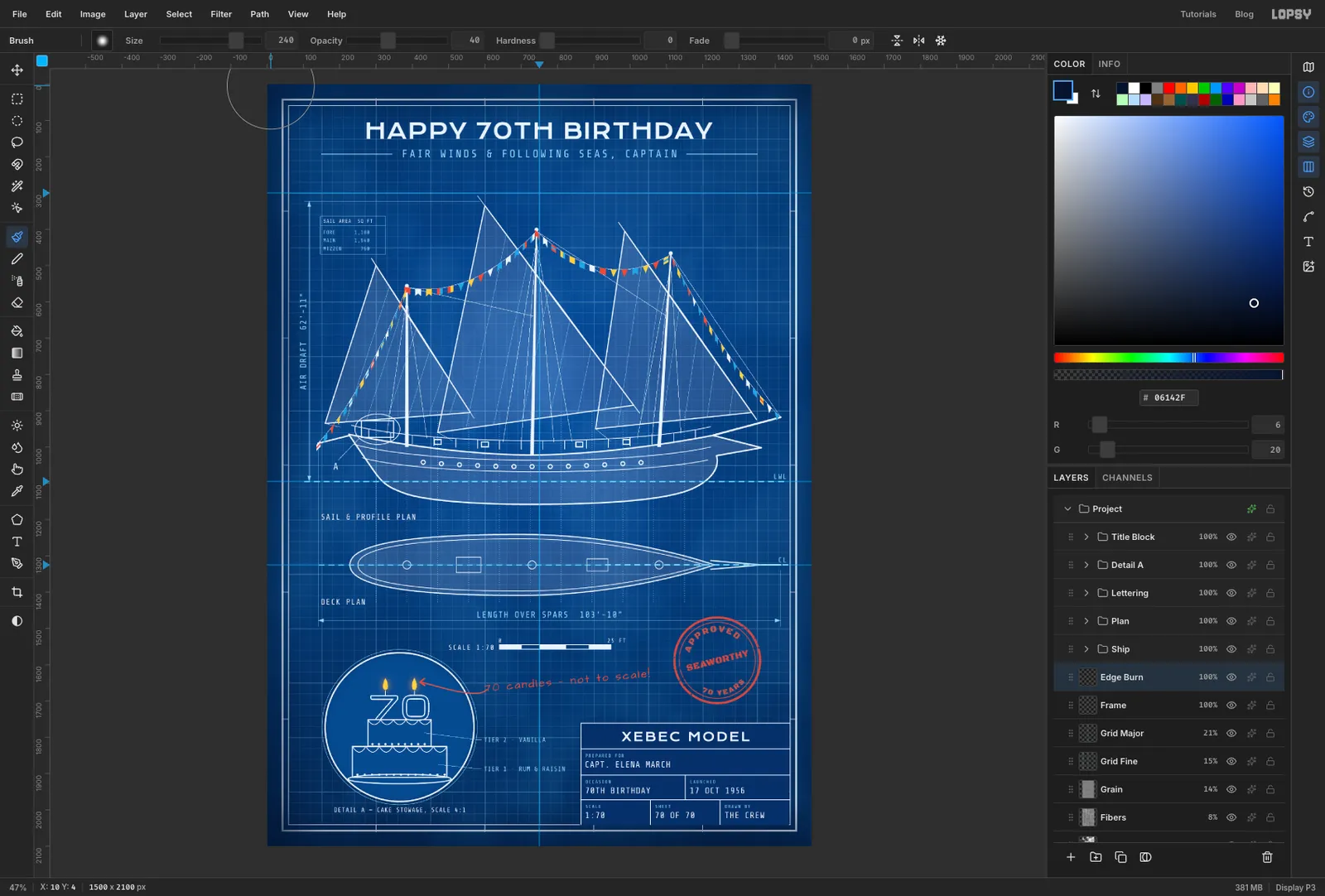This screenshot has height=896, width=1325.
Task: Open the Filter menu
Action: (221, 14)
